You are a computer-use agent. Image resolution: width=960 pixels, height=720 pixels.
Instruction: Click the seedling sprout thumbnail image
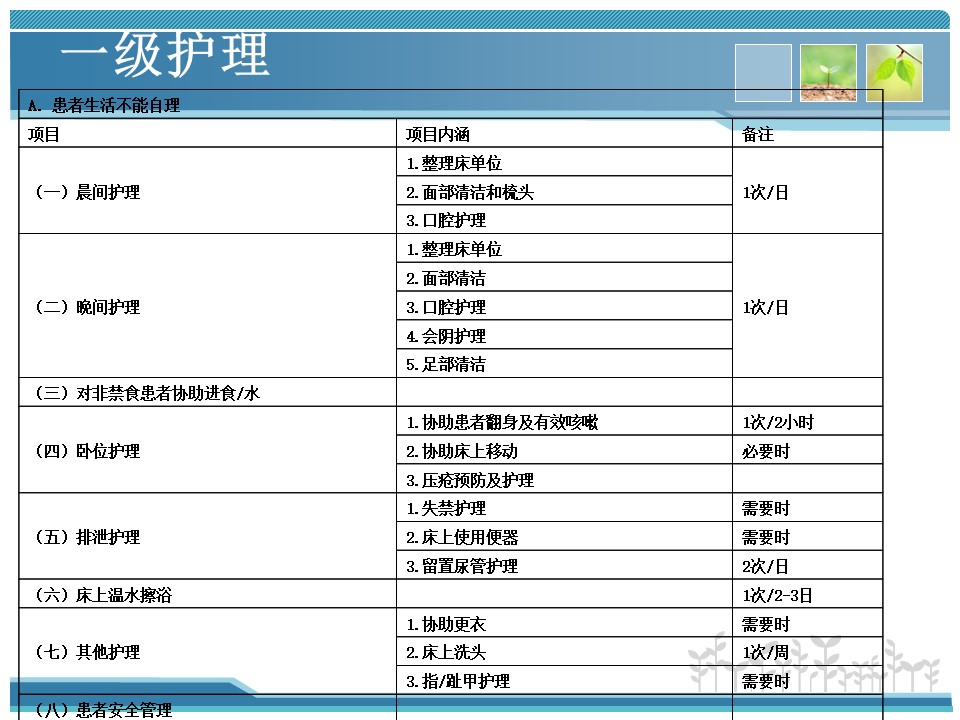tap(828, 72)
